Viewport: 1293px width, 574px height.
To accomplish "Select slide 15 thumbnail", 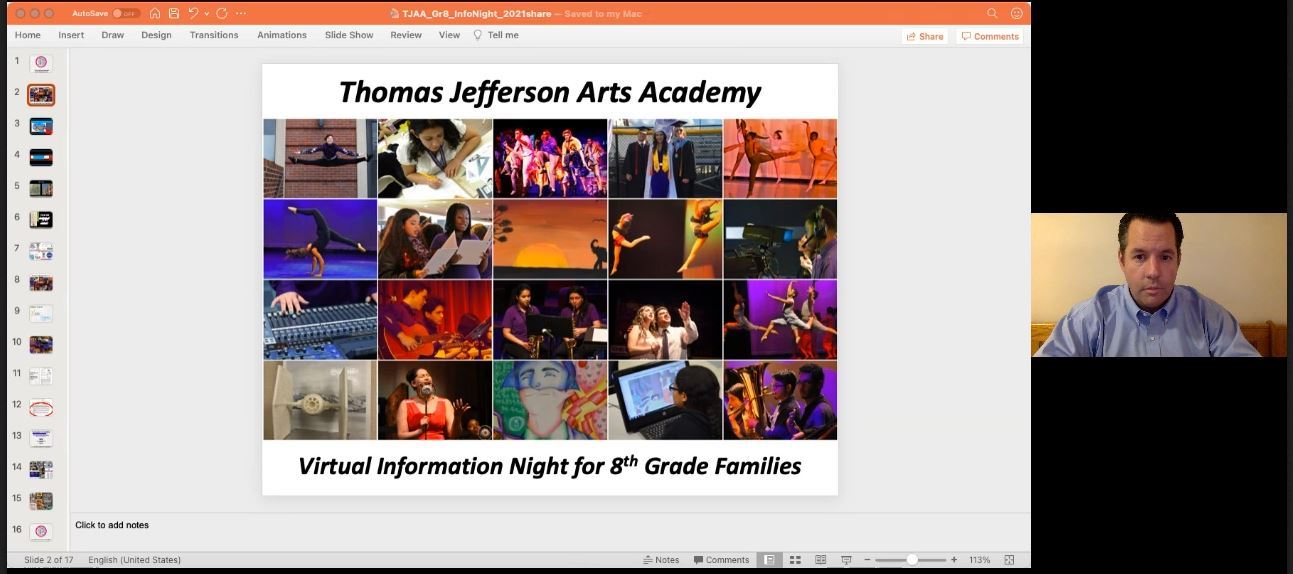I will click(41, 501).
